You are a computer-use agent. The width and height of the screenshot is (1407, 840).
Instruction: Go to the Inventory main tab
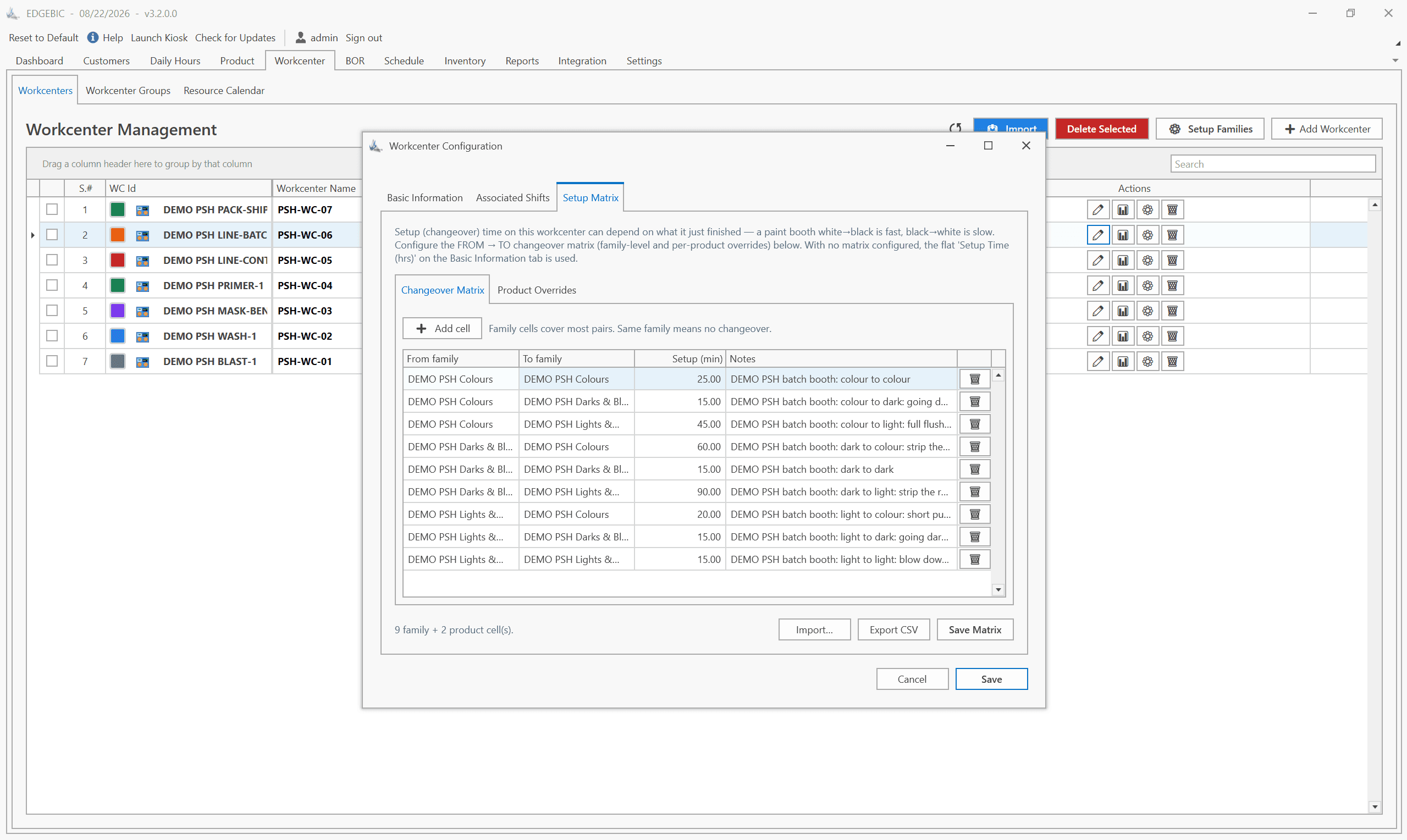[x=465, y=60]
